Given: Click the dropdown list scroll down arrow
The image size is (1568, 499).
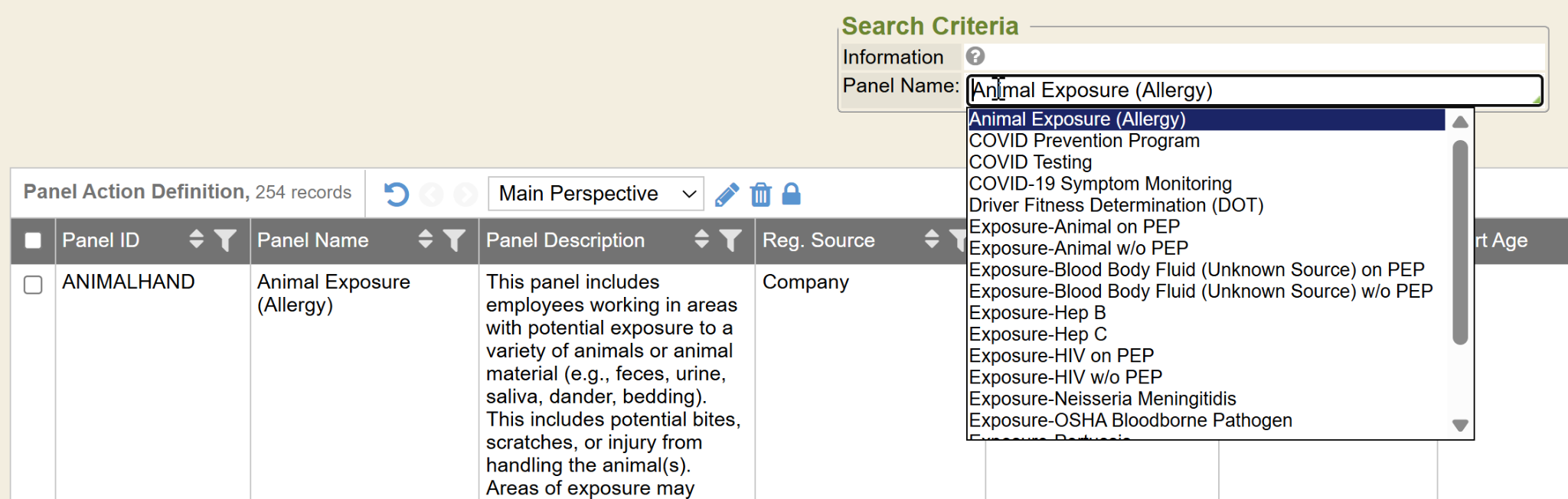Looking at the screenshot, I should [x=1459, y=426].
